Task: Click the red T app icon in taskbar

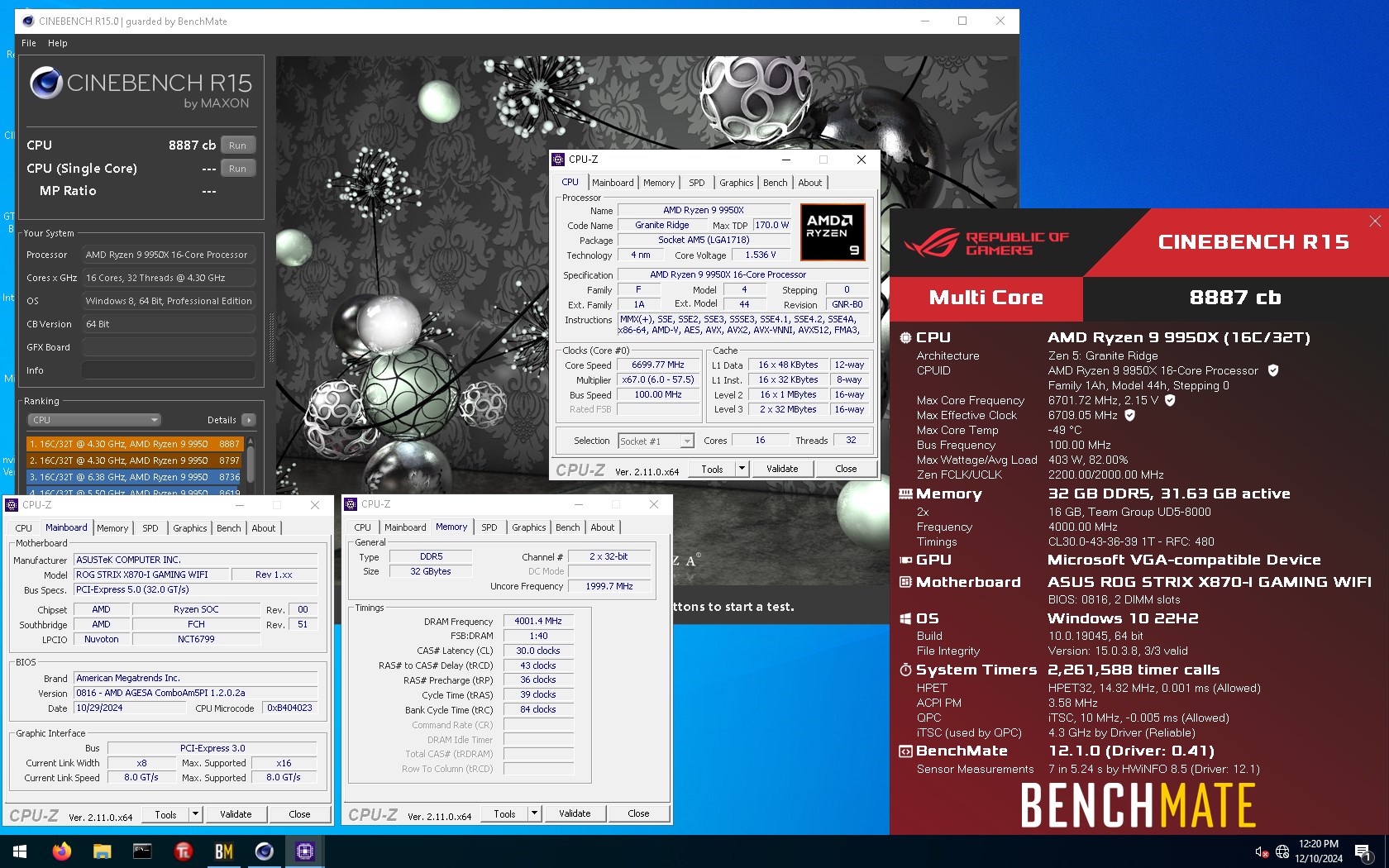Action: click(183, 851)
